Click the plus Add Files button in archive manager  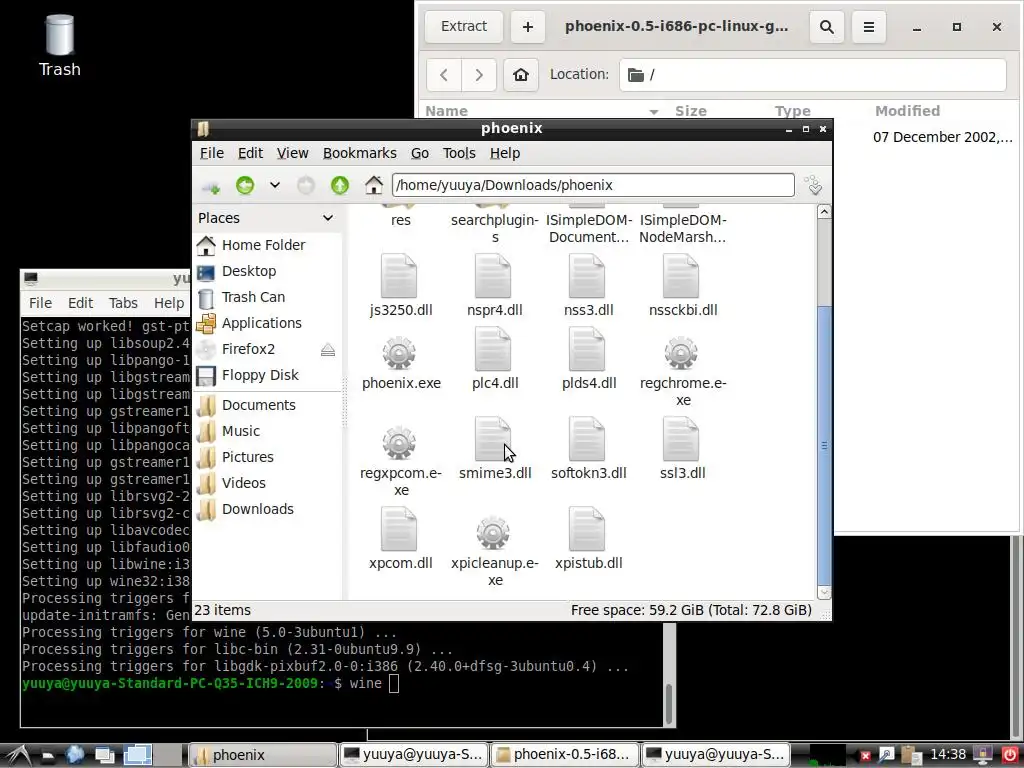coord(528,27)
